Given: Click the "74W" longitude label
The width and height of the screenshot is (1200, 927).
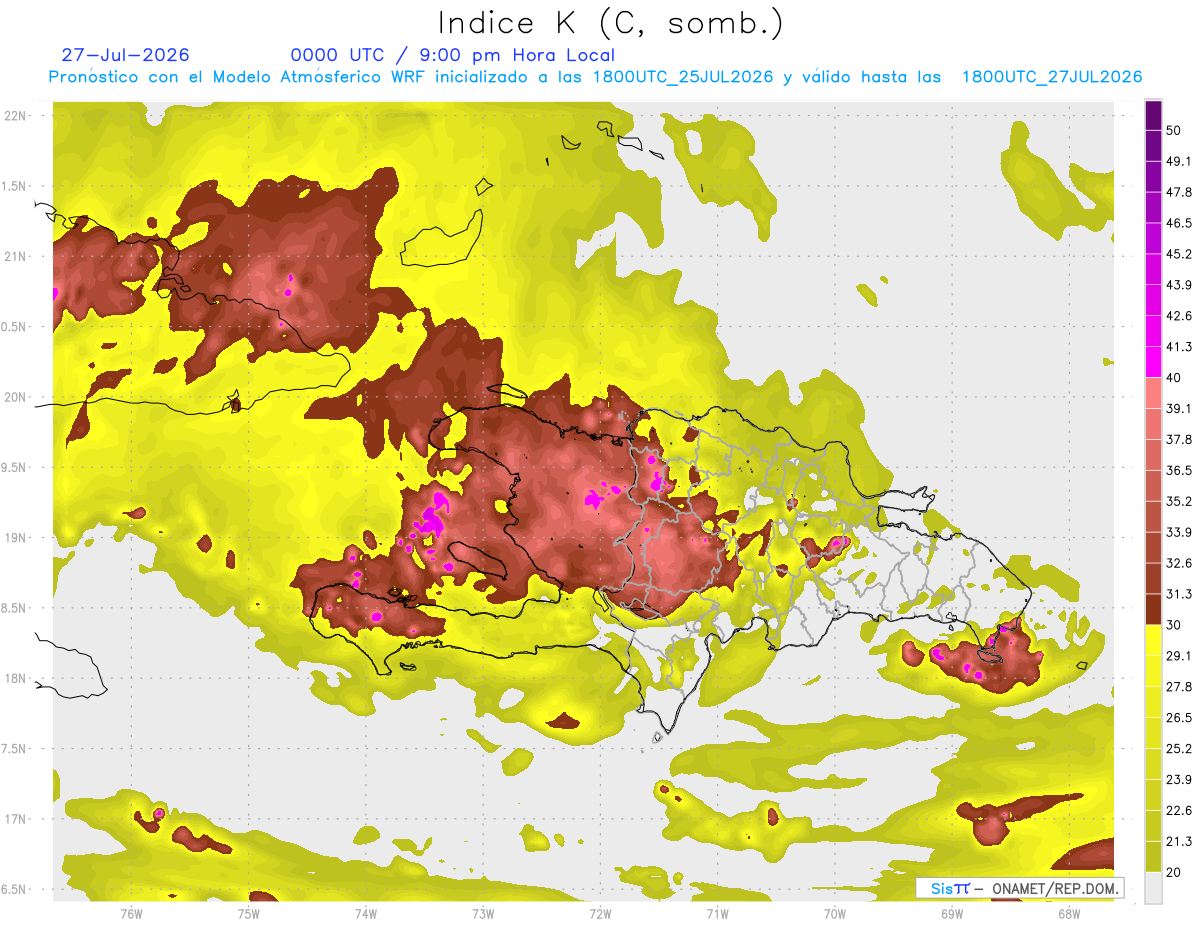Looking at the screenshot, I should point(366,913).
